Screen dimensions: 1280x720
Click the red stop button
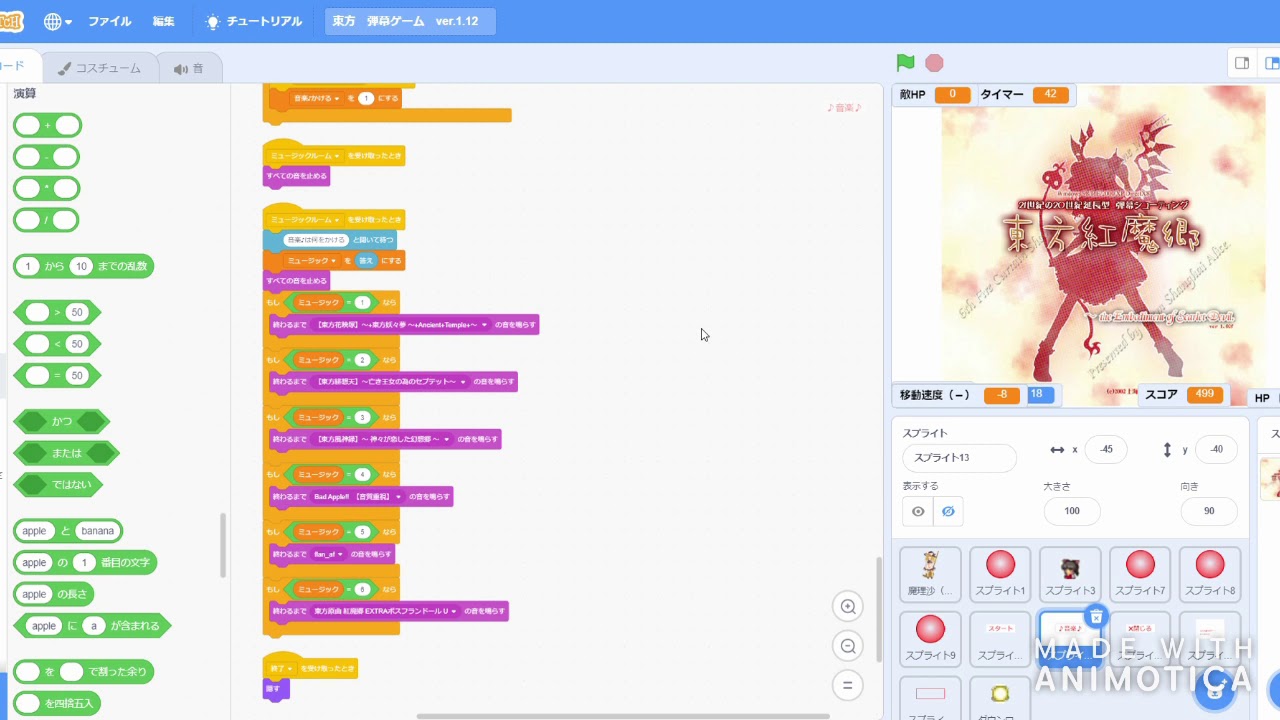[934, 63]
